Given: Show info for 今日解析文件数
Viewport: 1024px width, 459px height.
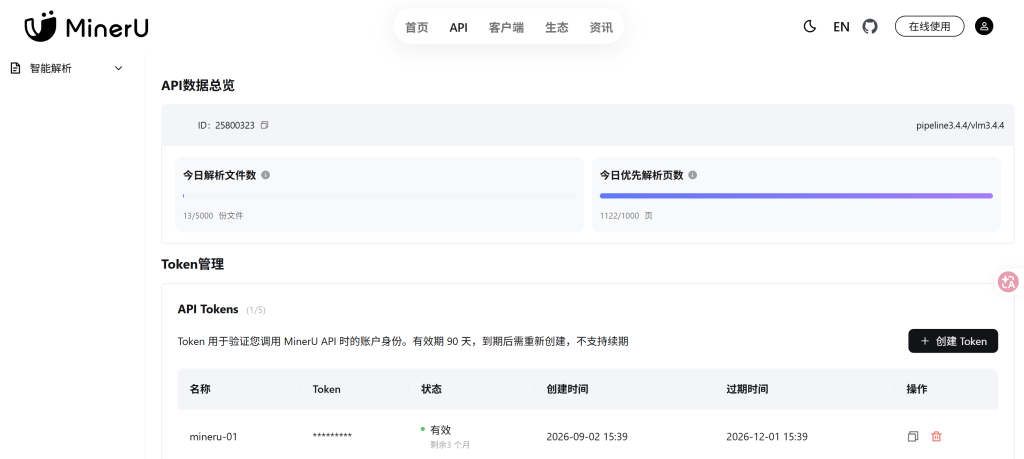Looking at the screenshot, I should click(266, 175).
